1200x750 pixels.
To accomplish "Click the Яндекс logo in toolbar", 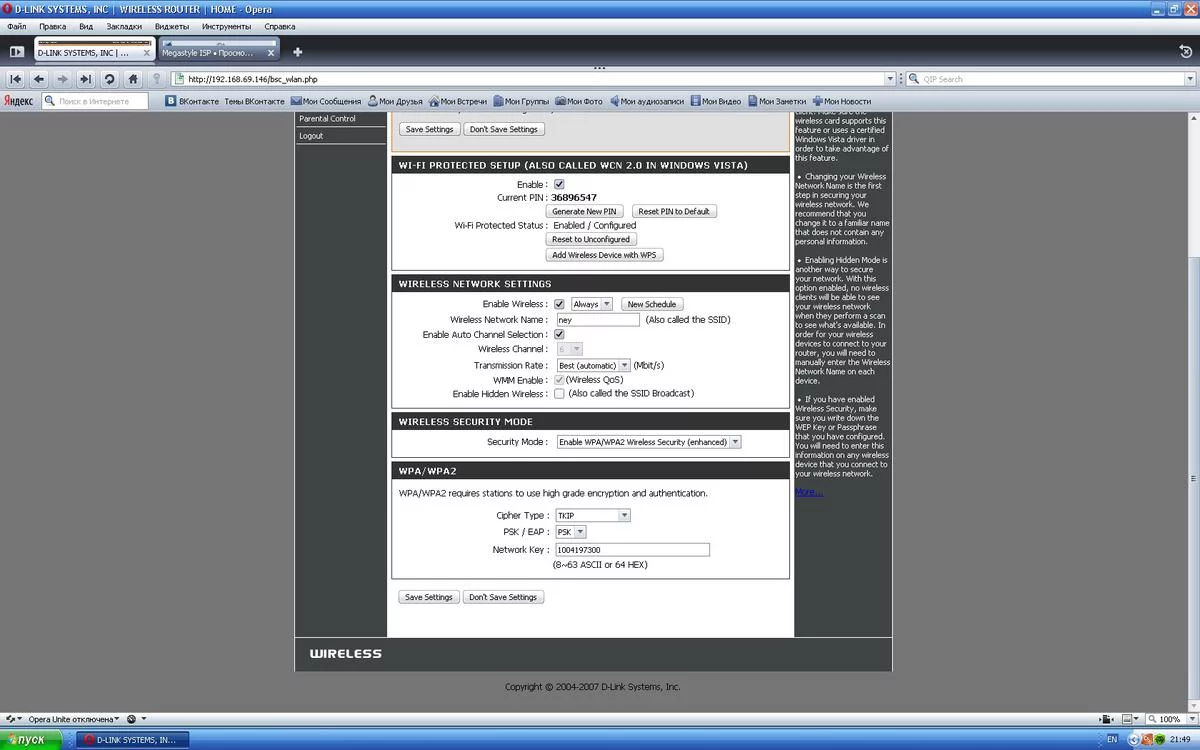I will click(18, 101).
